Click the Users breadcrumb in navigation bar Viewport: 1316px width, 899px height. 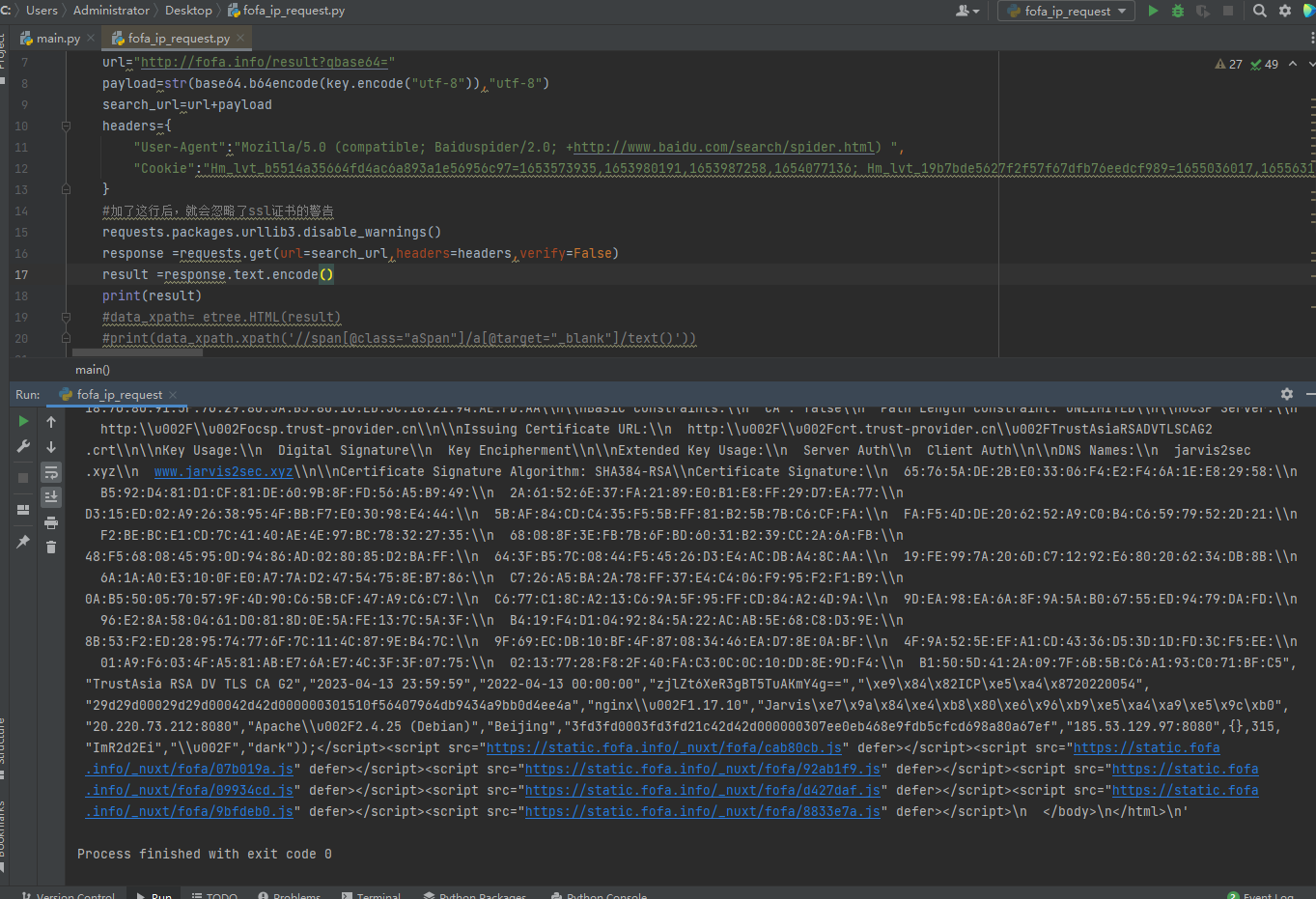click(x=42, y=10)
